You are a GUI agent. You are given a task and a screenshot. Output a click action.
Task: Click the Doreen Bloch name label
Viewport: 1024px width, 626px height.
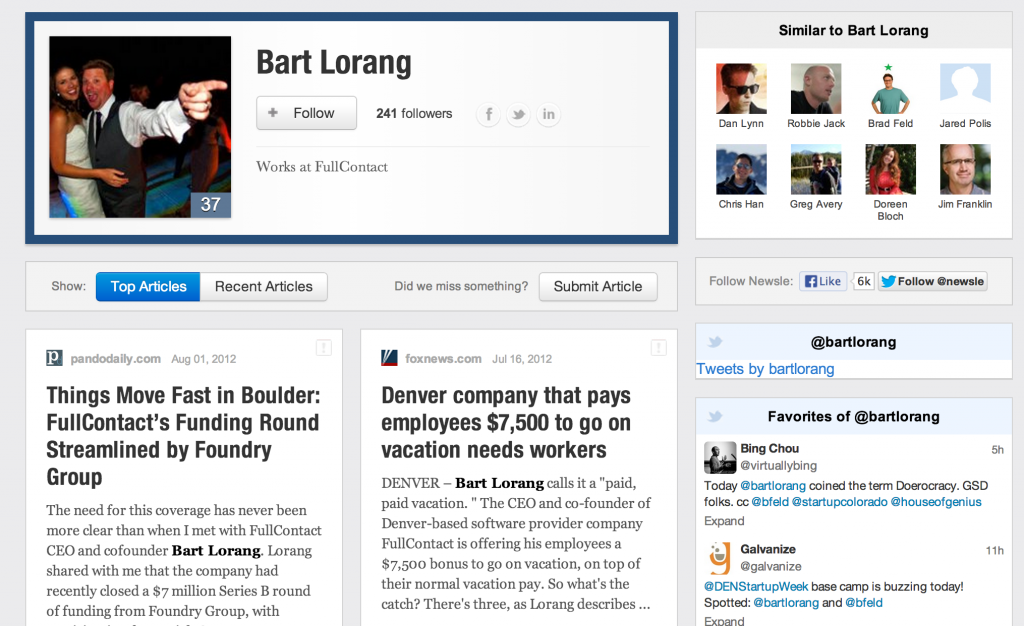pos(890,210)
